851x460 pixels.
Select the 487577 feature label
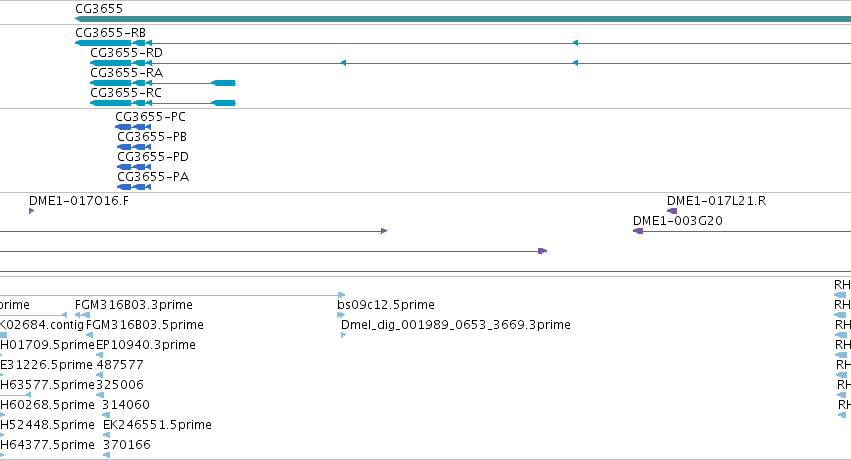pyautogui.click(x=120, y=365)
